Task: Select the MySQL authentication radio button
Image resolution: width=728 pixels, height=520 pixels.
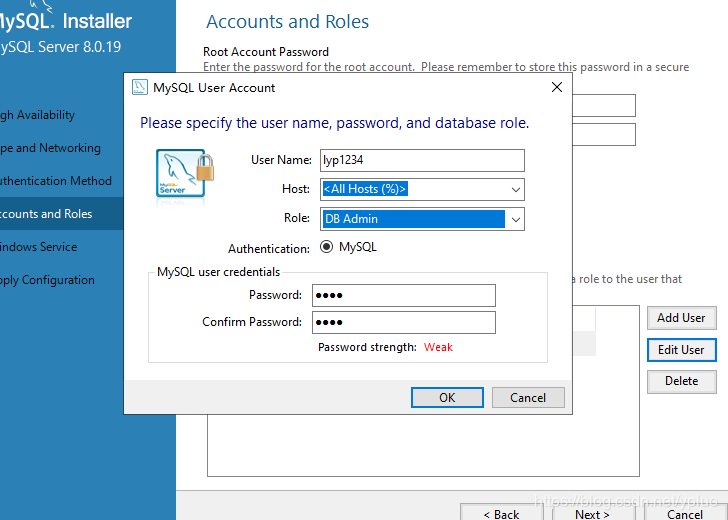Action: [x=326, y=247]
